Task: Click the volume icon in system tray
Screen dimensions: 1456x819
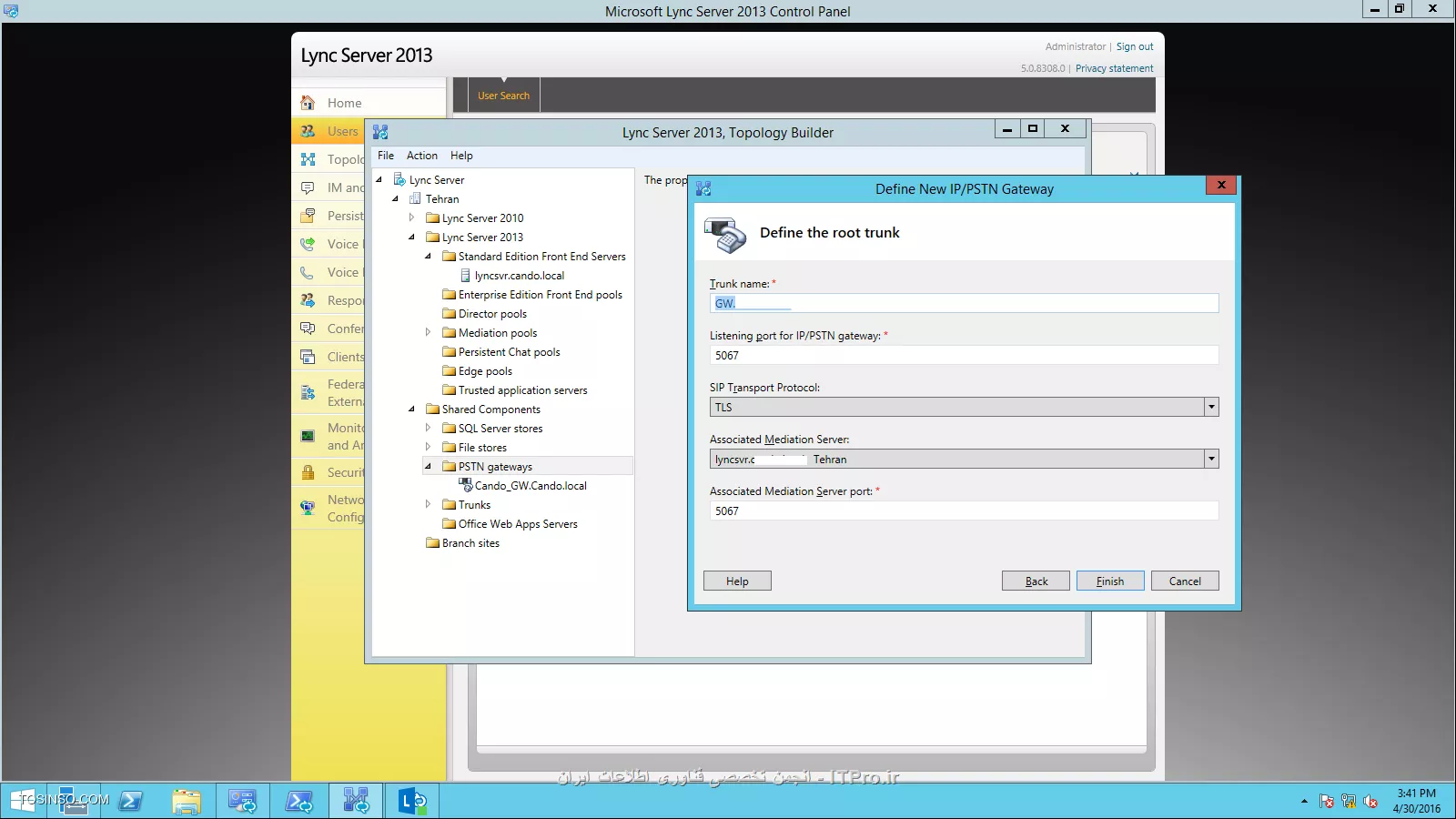Action: click(1370, 802)
